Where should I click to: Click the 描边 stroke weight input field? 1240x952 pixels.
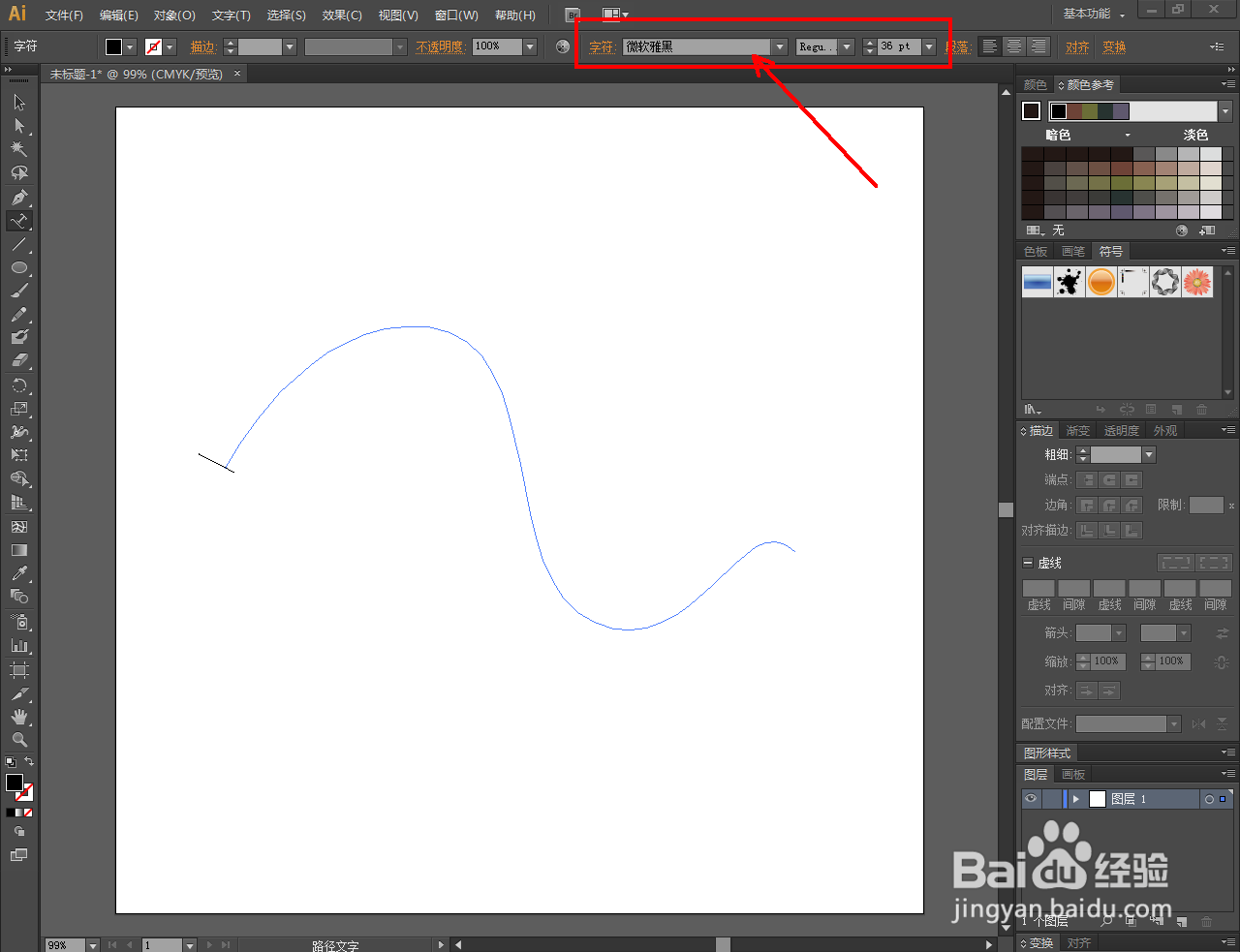(x=260, y=46)
